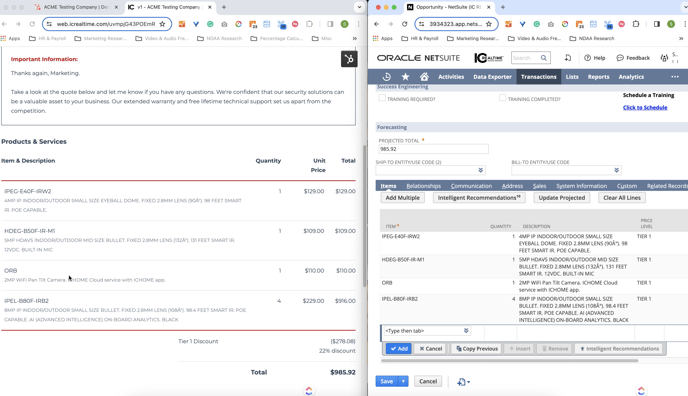Open the HubSpot icon on the quote page

point(349,59)
